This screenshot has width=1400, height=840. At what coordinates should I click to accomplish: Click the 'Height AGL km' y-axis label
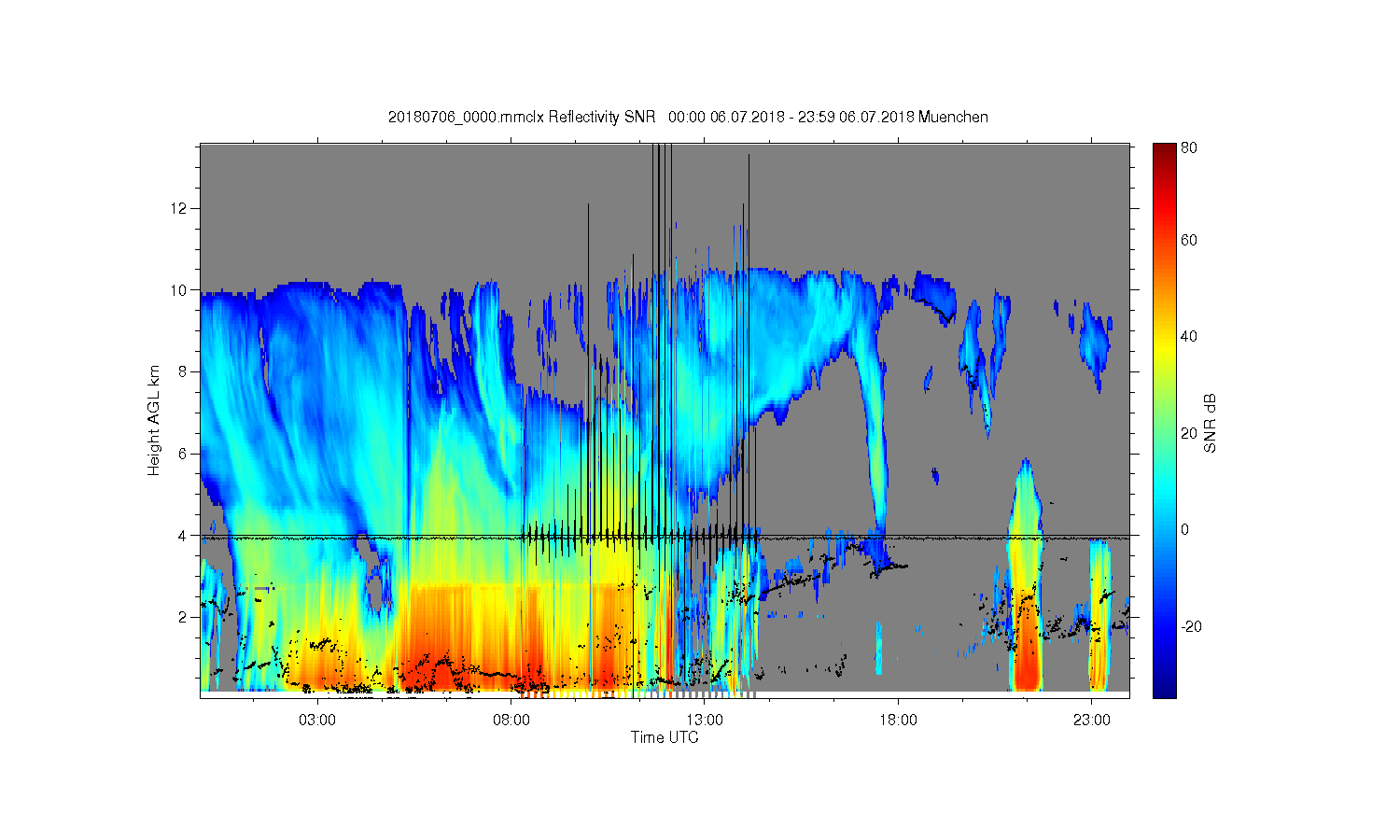[153, 420]
